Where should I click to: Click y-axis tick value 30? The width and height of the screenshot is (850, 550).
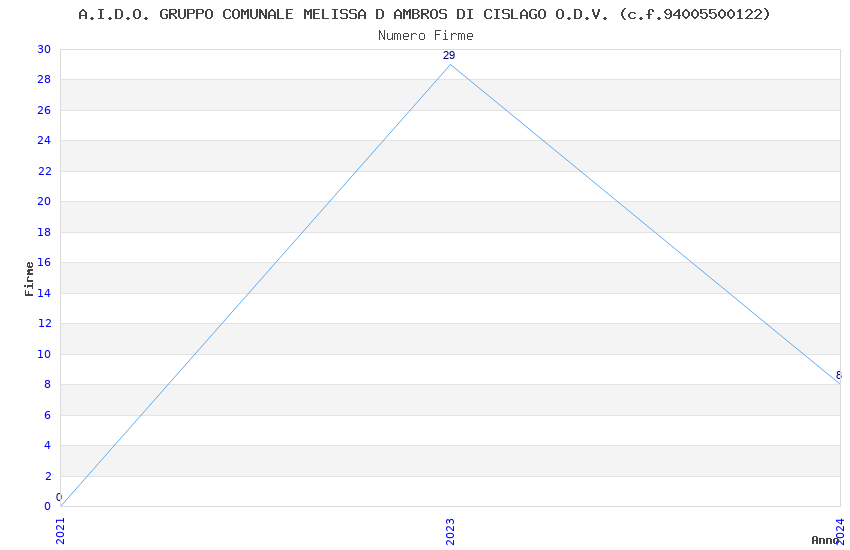click(44, 49)
